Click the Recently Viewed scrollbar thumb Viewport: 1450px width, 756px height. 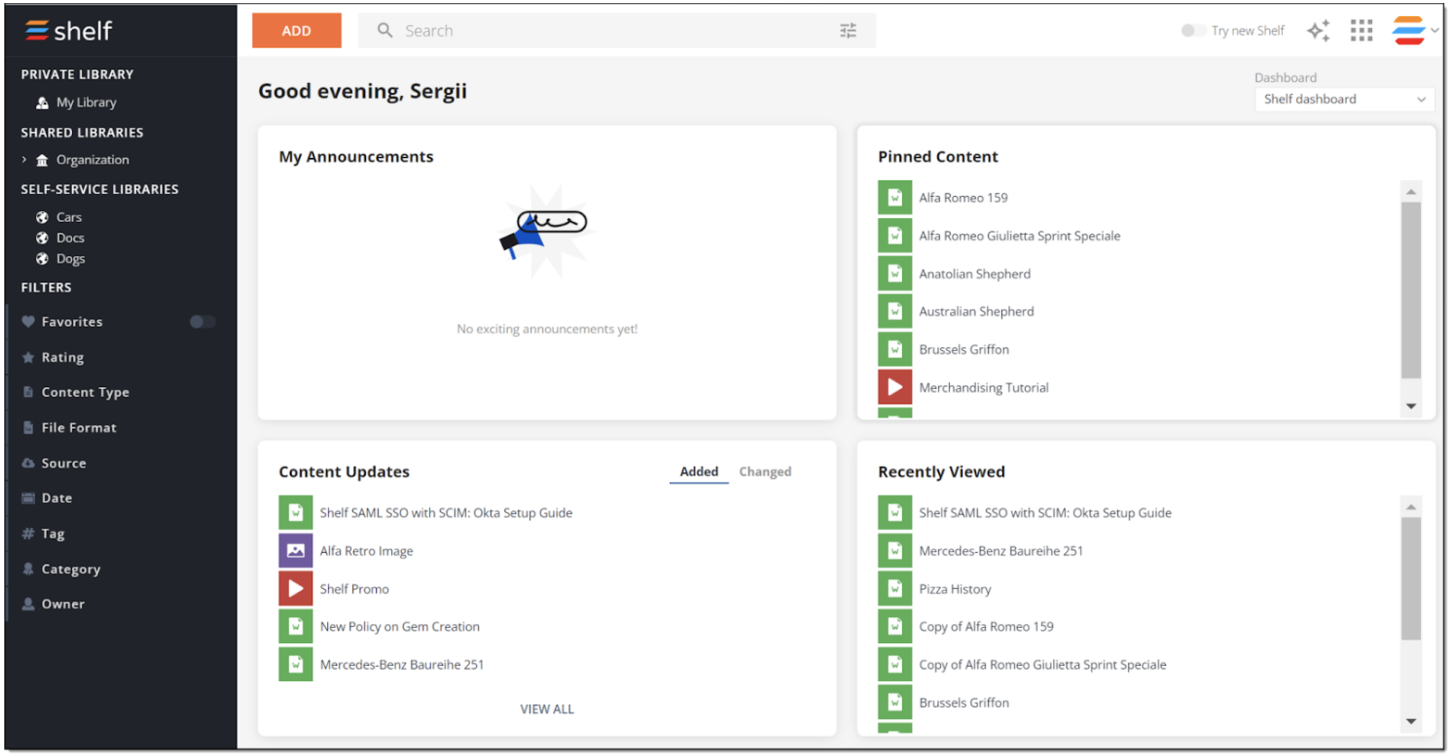point(1411,579)
